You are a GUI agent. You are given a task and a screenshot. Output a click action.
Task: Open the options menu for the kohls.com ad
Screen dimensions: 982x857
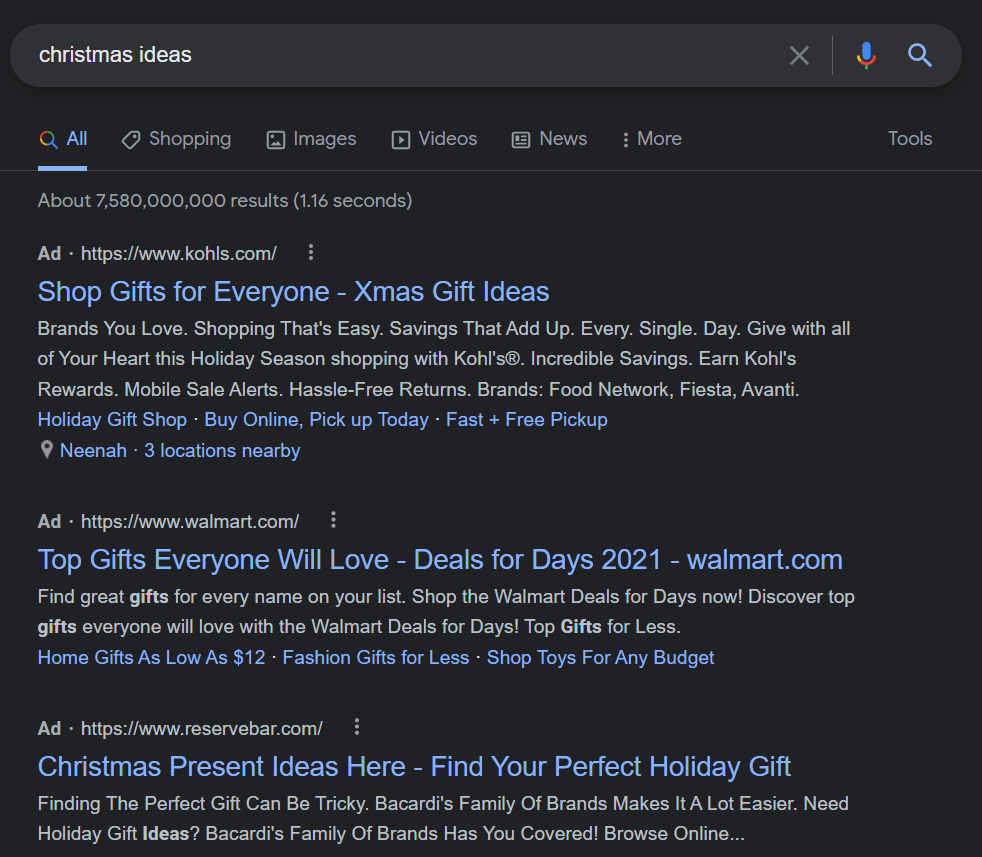point(311,252)
